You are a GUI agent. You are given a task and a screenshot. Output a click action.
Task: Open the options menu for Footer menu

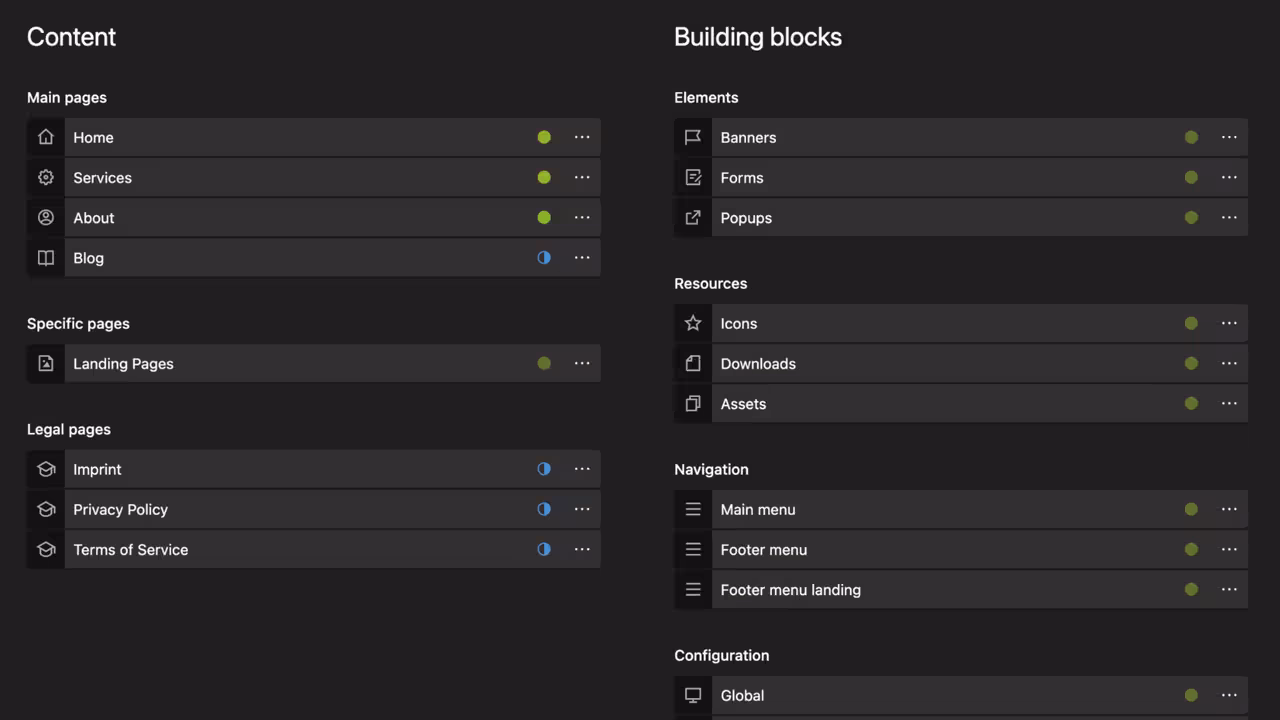(1229, 549)
